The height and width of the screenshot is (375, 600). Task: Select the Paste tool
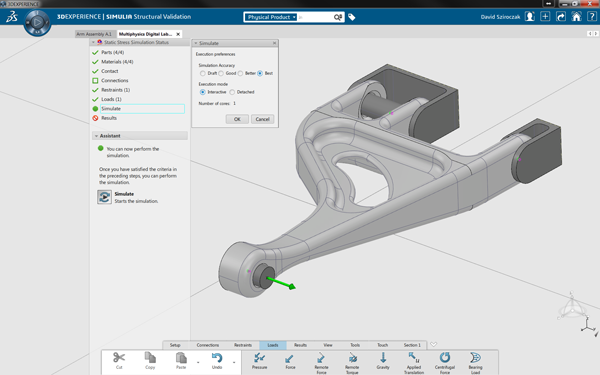(x=181, y=360)
